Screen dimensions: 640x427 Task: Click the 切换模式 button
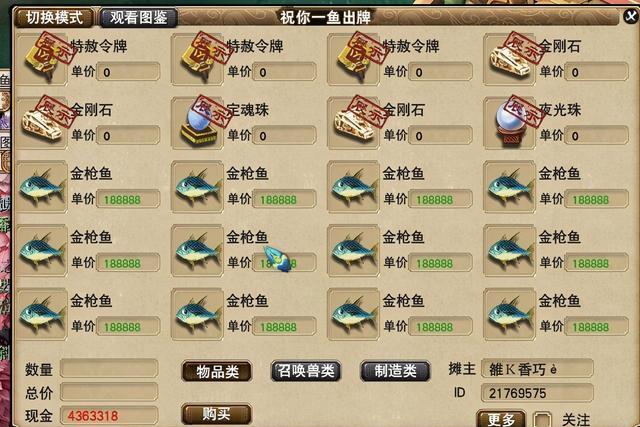[x=54, y=18]
